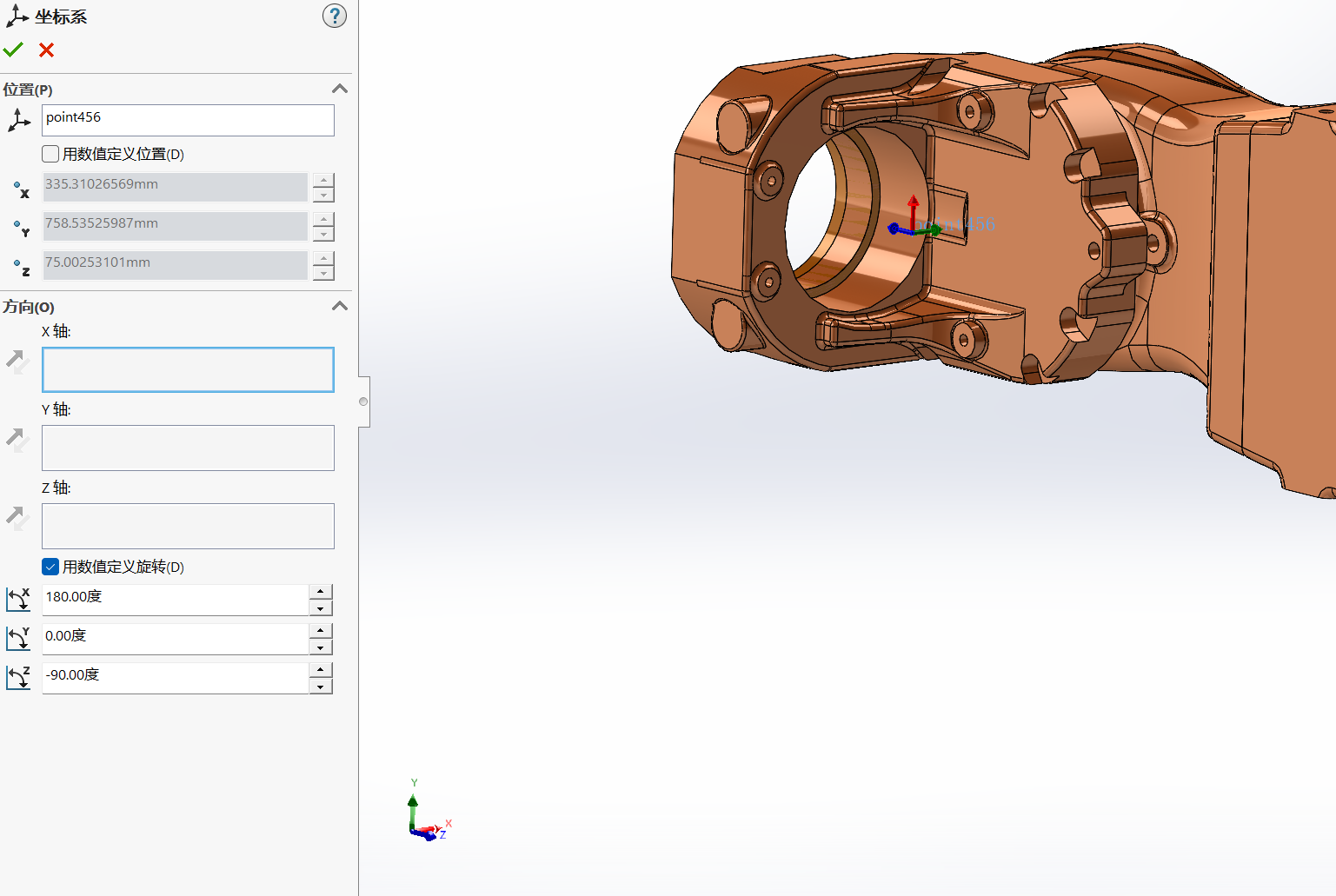The height and width of the screenshot is (896, 1336).
Task: Click the panel splitter collapse handle
Action: 363,402
